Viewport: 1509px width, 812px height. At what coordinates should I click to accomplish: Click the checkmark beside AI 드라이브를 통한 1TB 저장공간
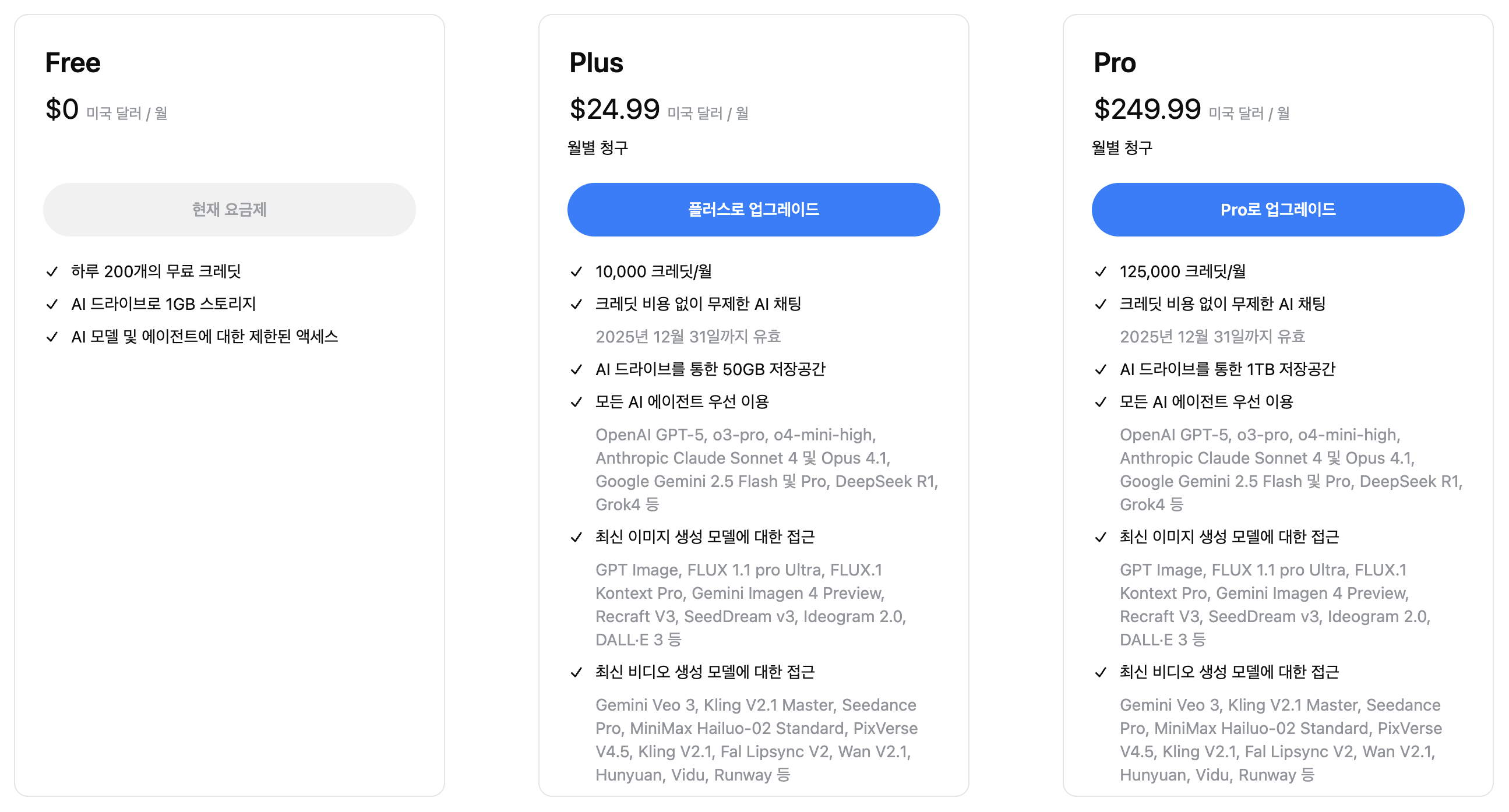pyautogui.click(x=1101, y=369)
